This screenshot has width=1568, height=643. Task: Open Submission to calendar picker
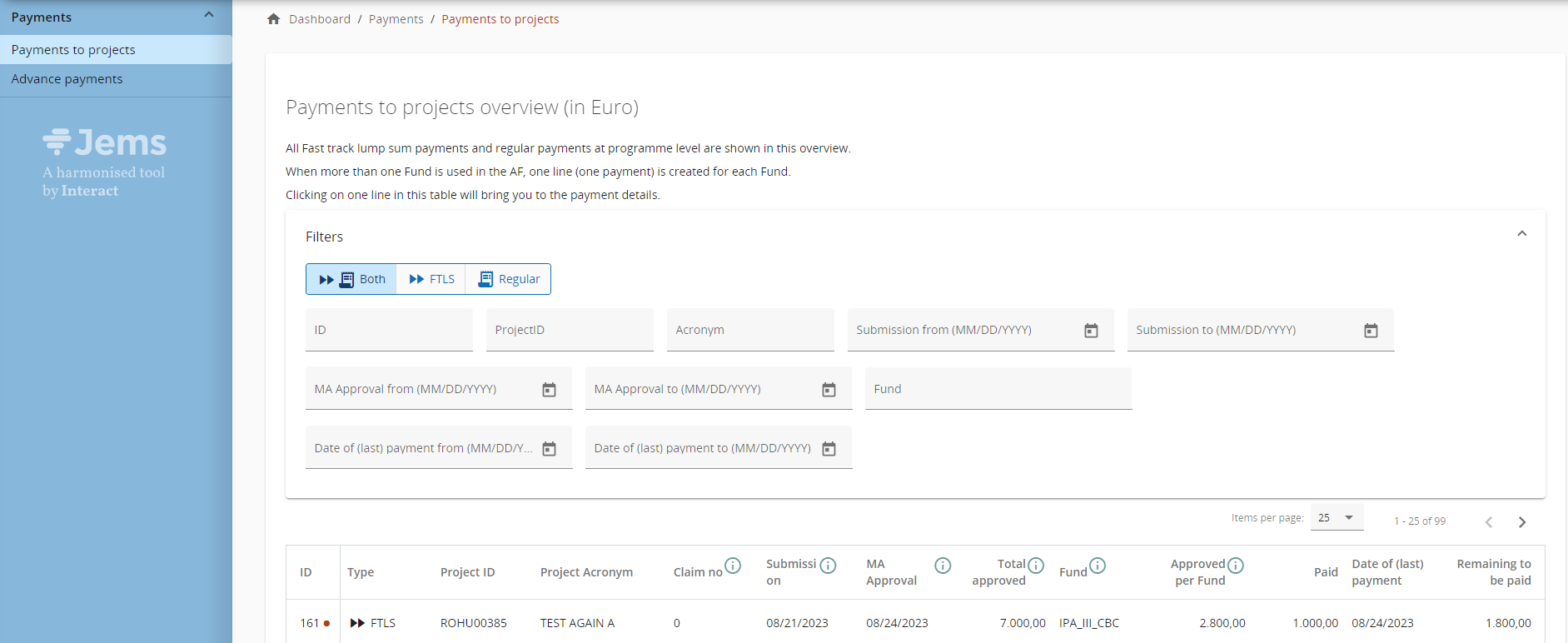pos(1371,331)
